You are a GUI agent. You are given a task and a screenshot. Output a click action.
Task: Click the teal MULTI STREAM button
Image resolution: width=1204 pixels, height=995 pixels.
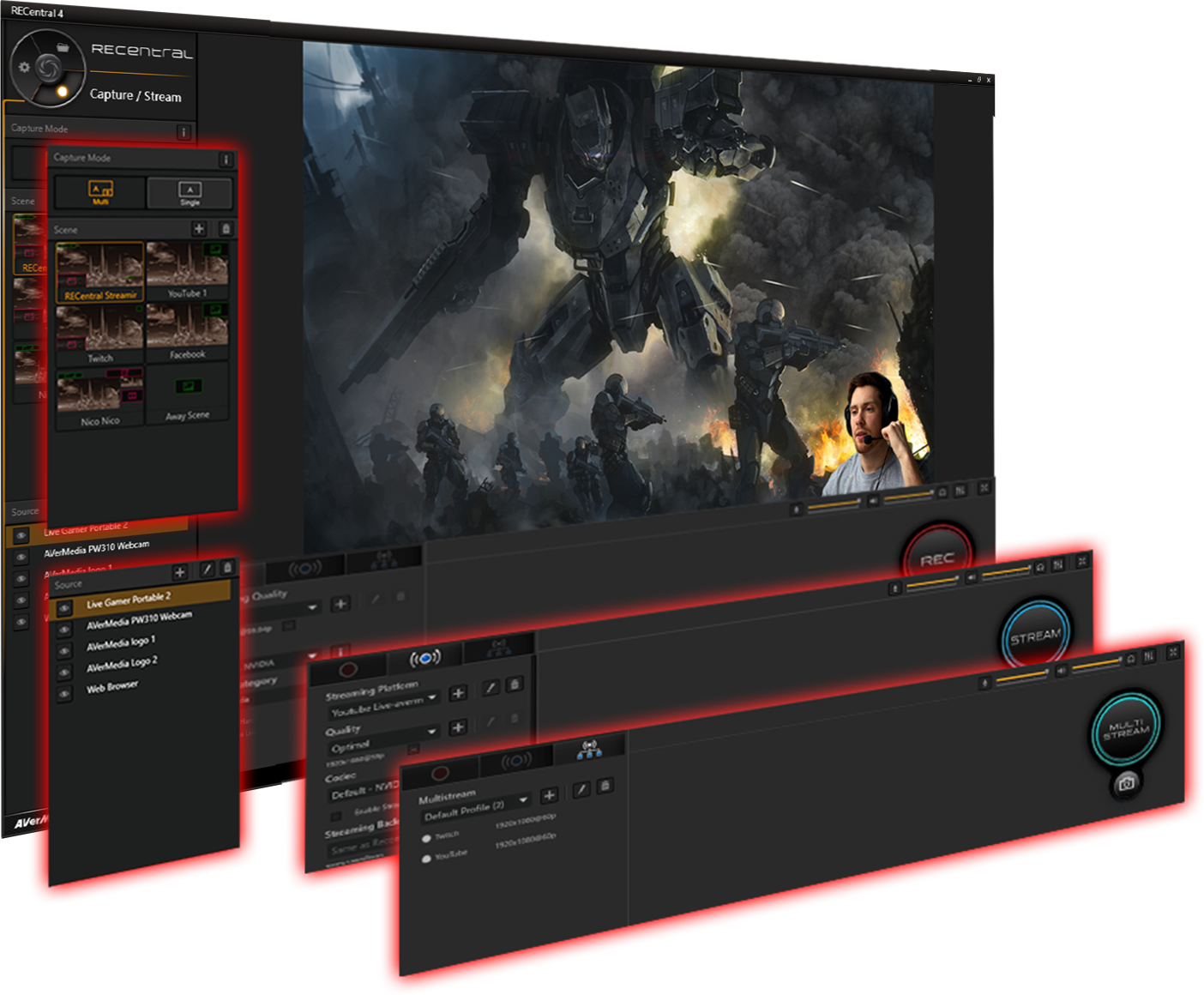[1126, 729]
